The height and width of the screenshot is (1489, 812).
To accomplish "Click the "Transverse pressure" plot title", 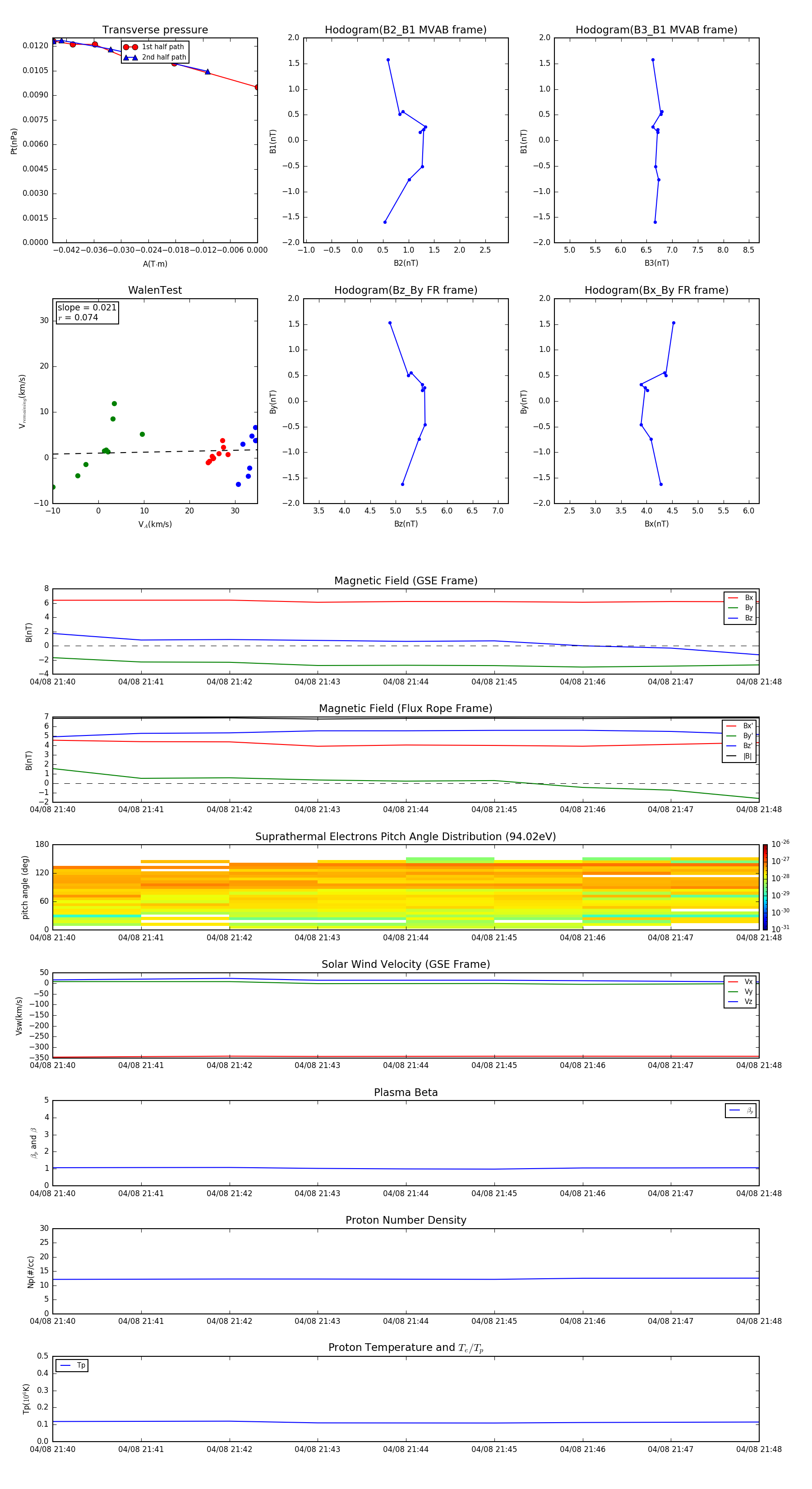I will (155, 30).
